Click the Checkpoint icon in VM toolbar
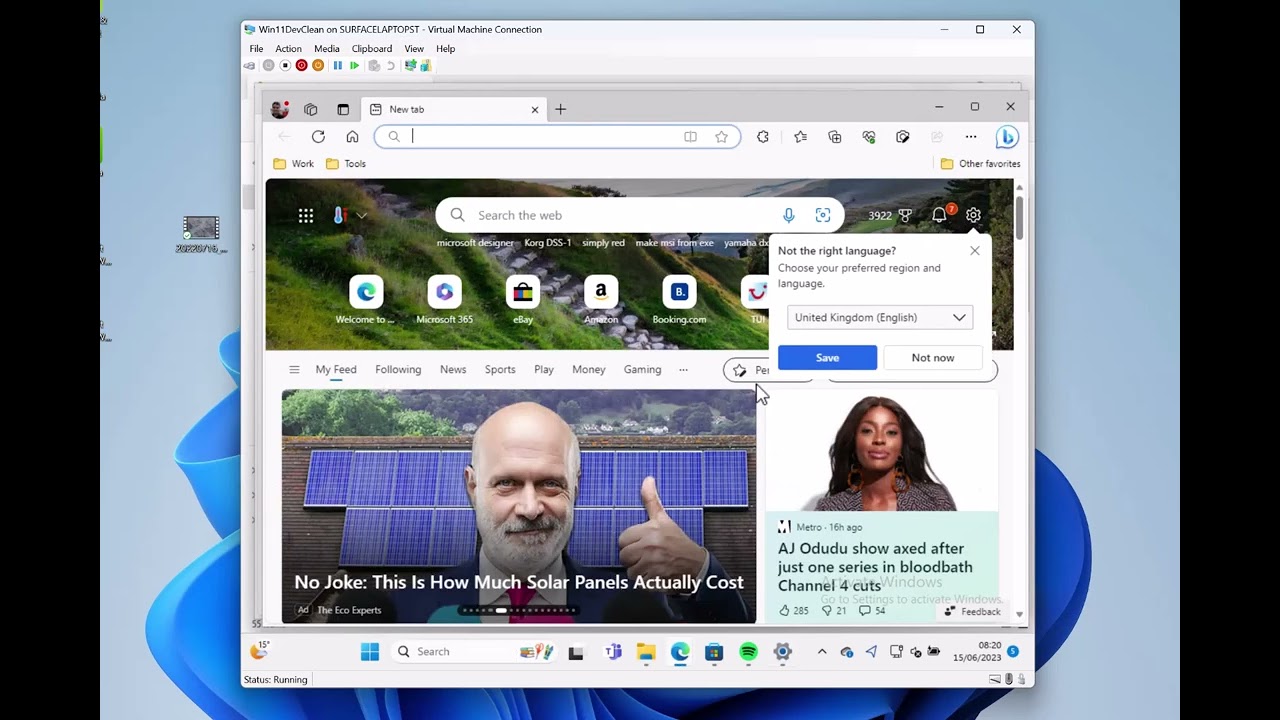 pos(374,65)
